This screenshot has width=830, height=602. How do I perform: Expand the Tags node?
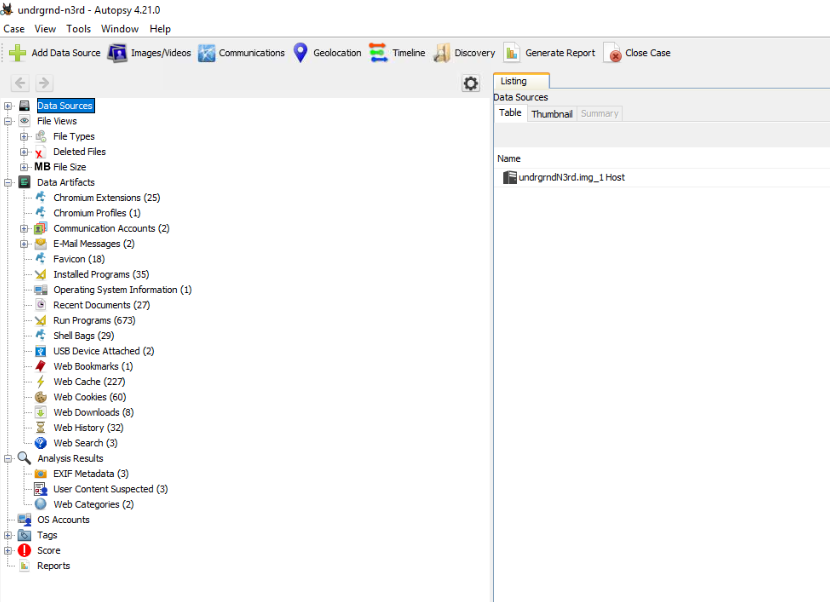pos(8,535)
